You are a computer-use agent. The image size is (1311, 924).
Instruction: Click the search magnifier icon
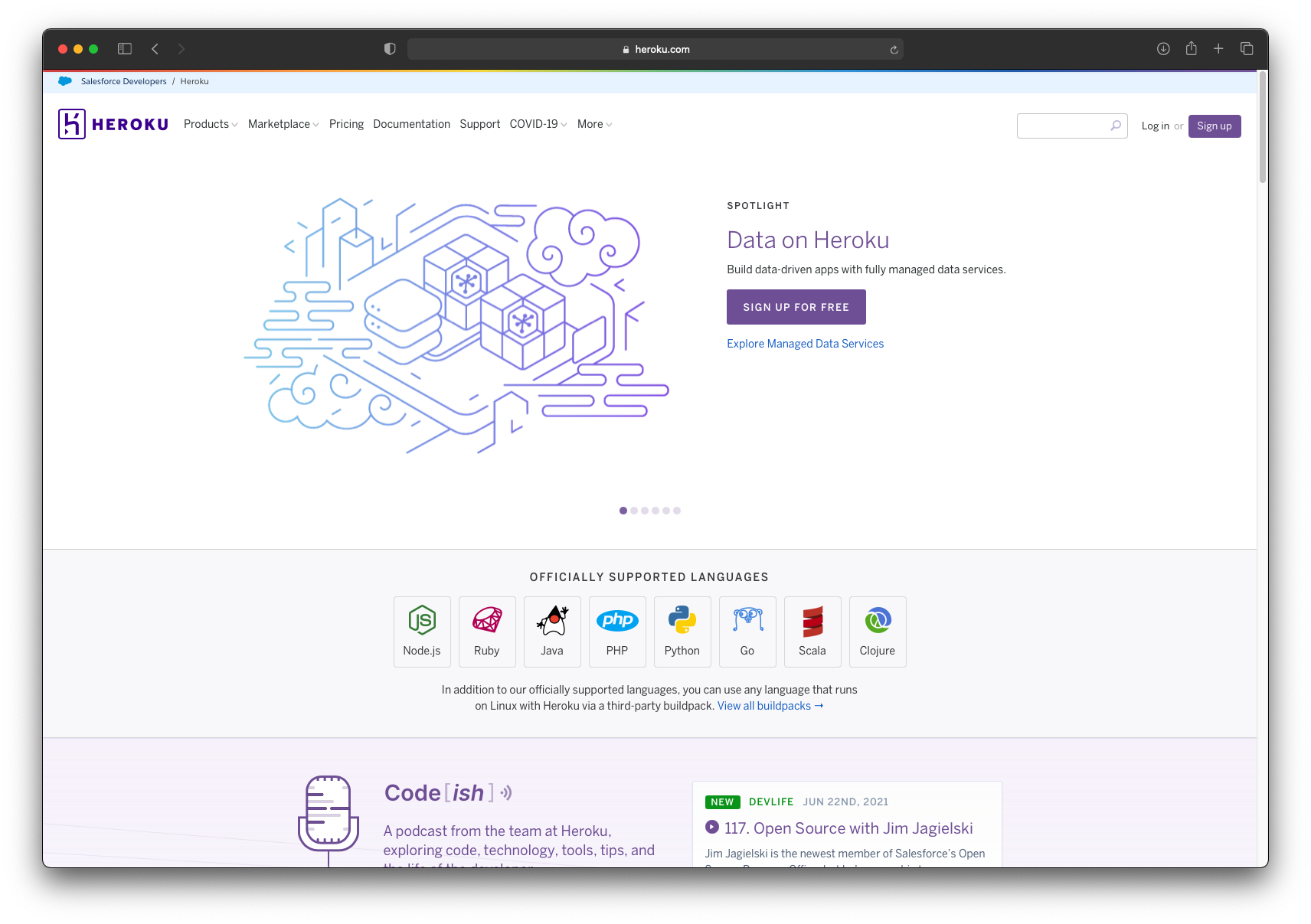click(1116, 126)
